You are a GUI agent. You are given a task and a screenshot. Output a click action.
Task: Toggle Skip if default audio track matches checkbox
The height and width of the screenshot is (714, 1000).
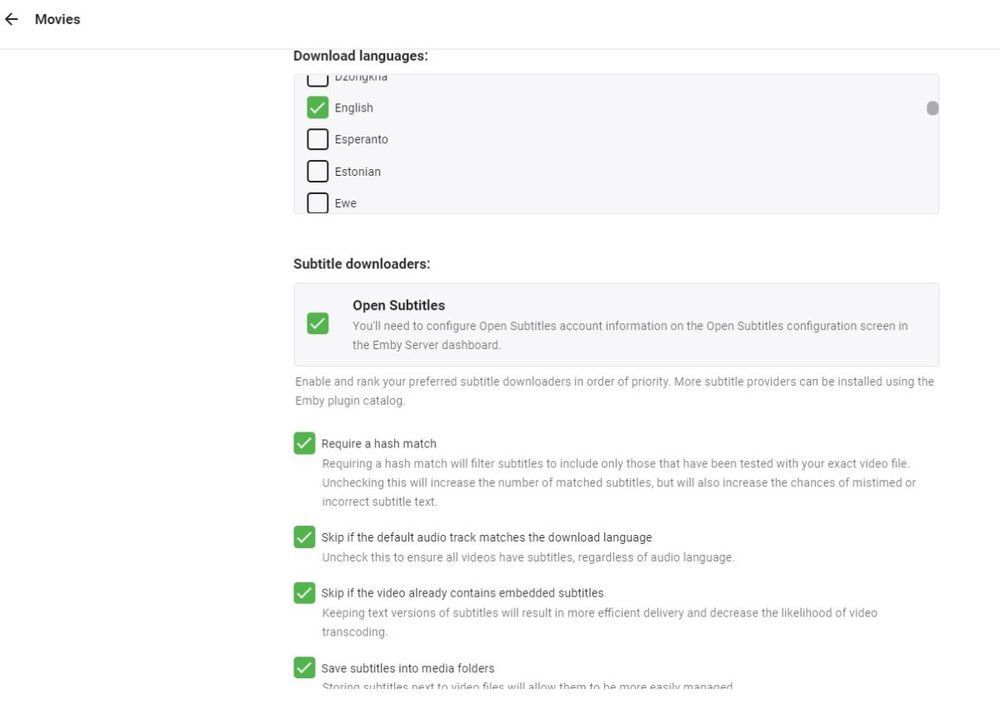tap(305, 537)
